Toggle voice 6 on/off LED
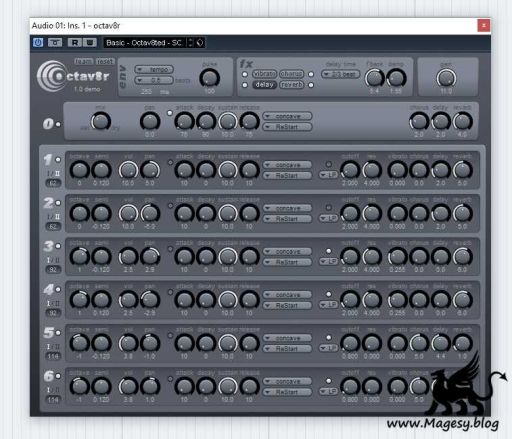 [x=58, y=376]
